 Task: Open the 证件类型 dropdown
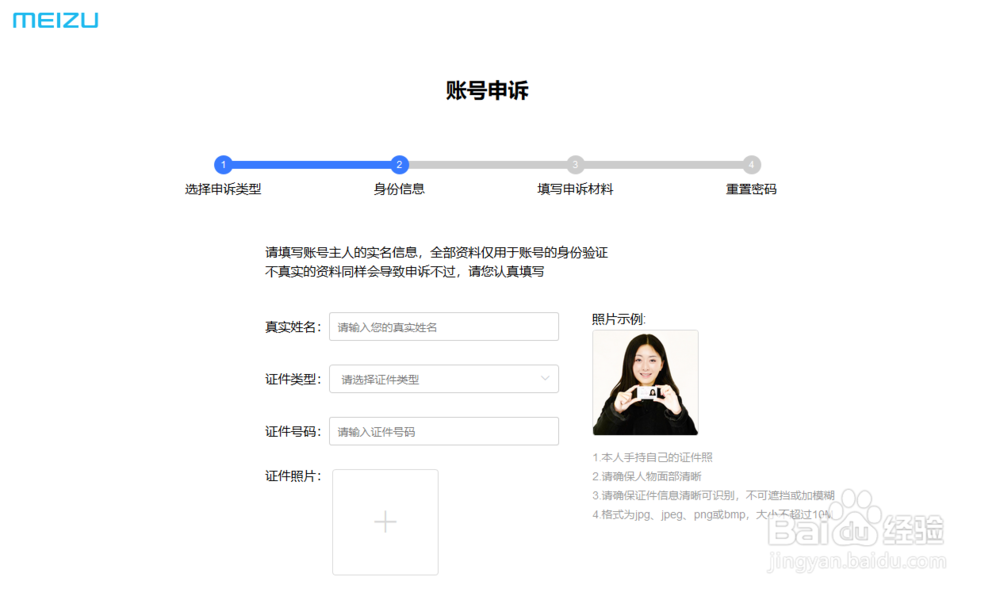[443, 379]
